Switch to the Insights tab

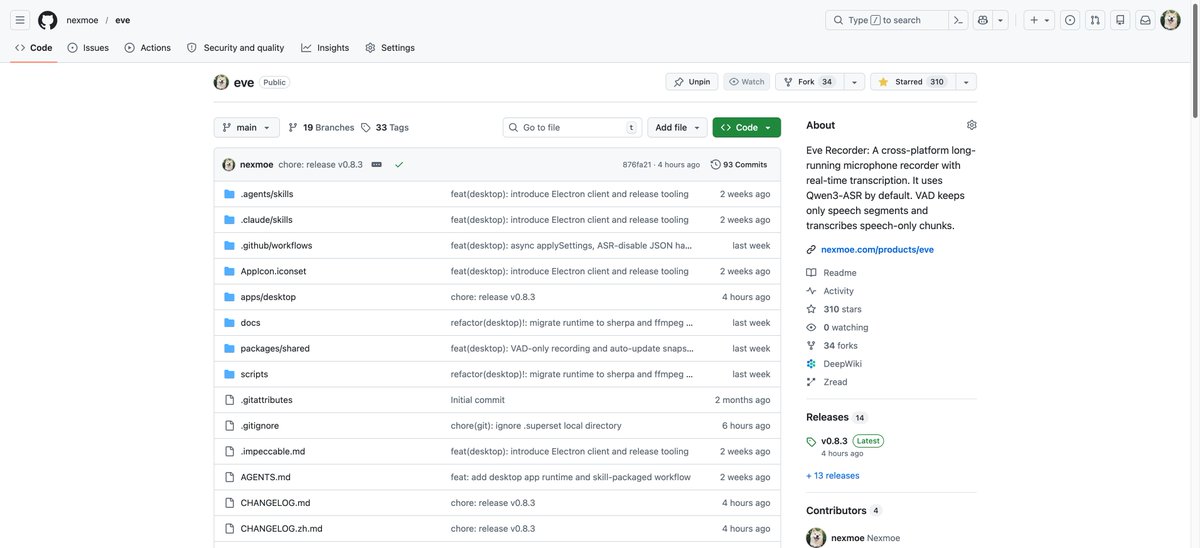325,48
